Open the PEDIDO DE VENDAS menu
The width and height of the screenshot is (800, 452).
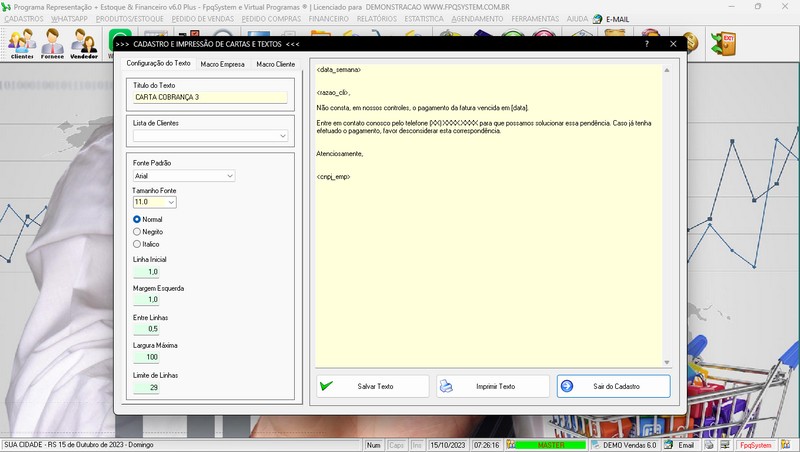click(x=203, y=19)
